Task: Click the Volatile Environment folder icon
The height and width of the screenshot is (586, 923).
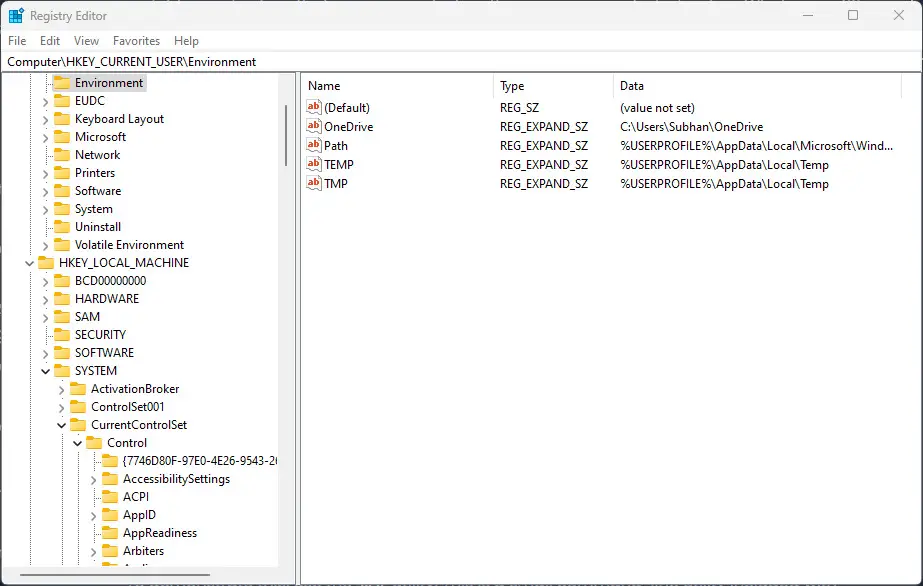Action: (64, 244)
